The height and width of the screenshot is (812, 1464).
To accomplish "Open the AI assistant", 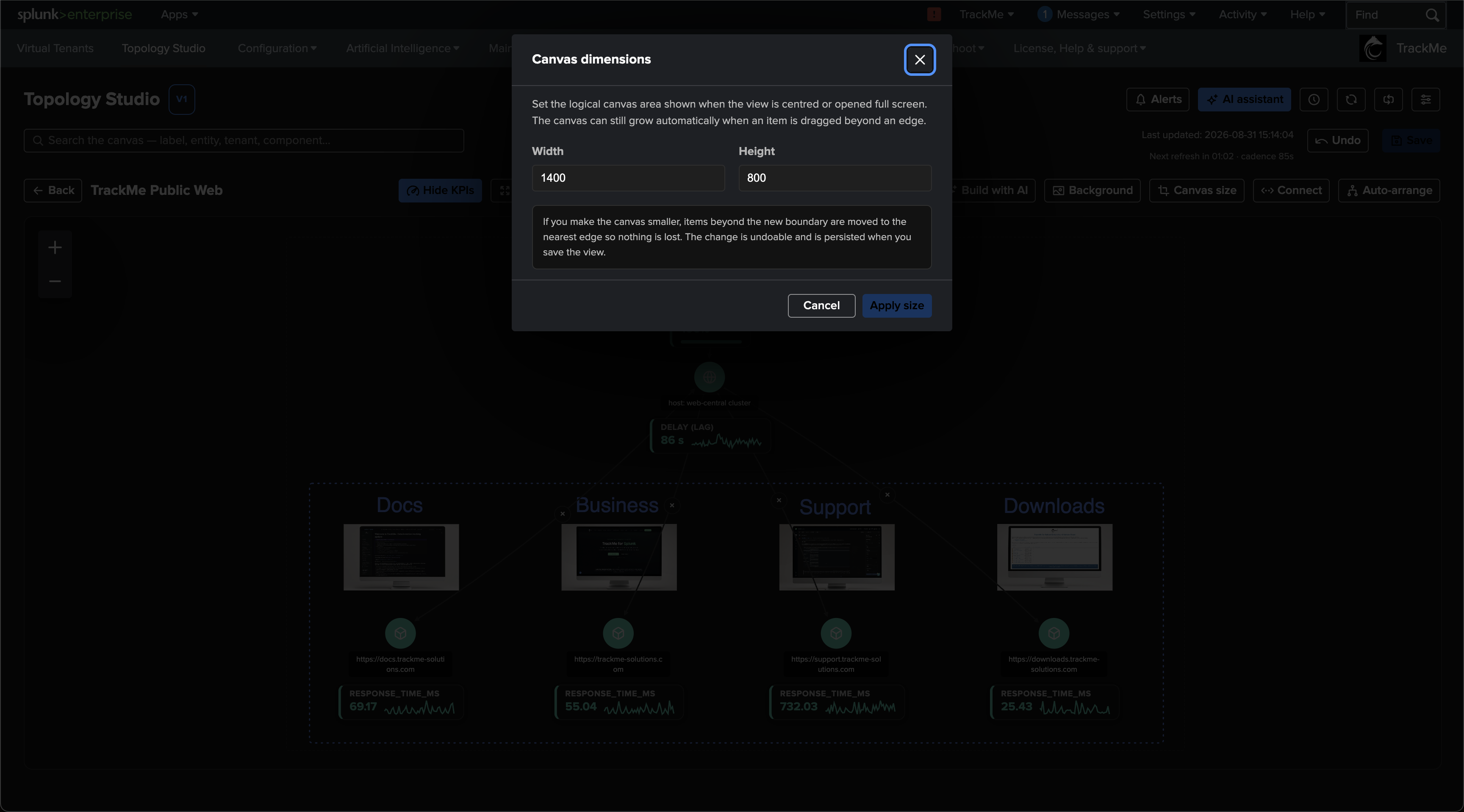I will click(x=1244, y=100).
